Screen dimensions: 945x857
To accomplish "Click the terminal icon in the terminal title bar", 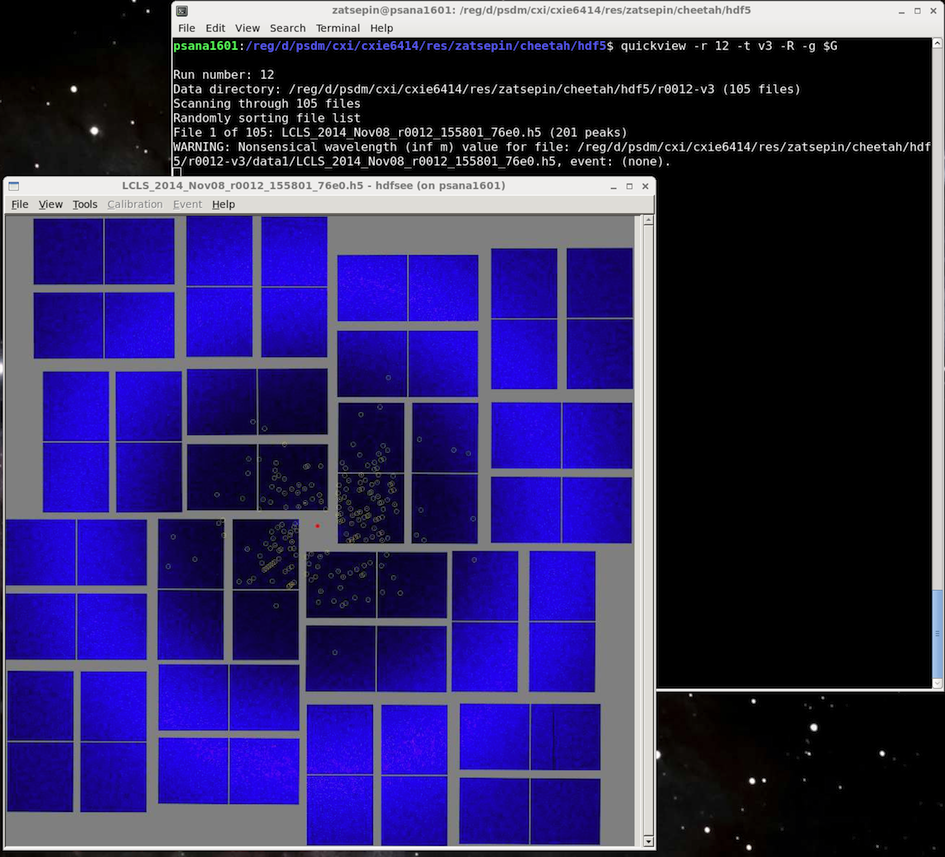I will [x=181, y=11].
